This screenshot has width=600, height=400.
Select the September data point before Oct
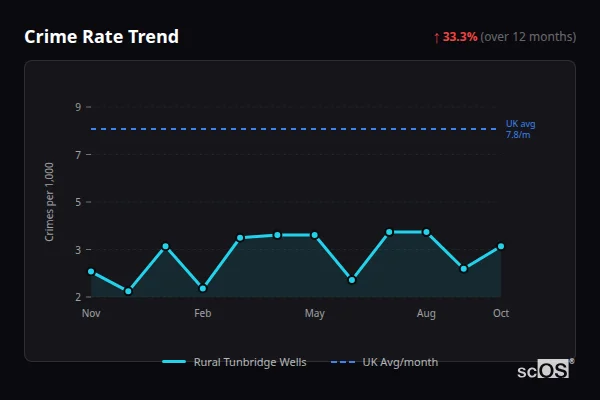click(464, 269)
